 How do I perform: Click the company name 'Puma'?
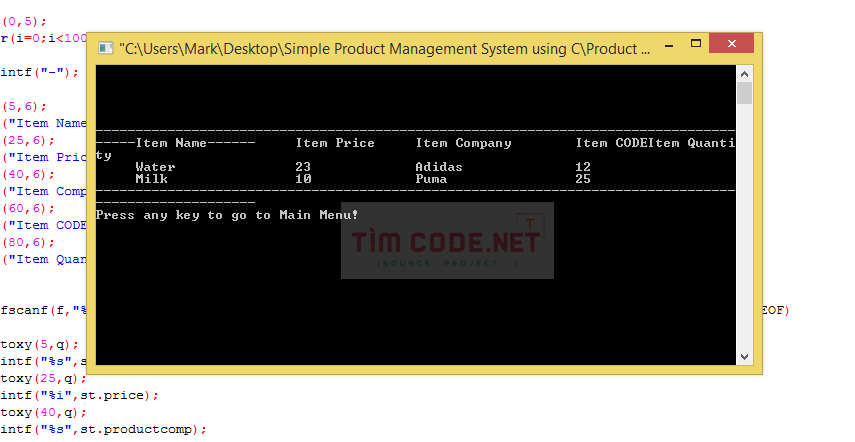point(431,179)
